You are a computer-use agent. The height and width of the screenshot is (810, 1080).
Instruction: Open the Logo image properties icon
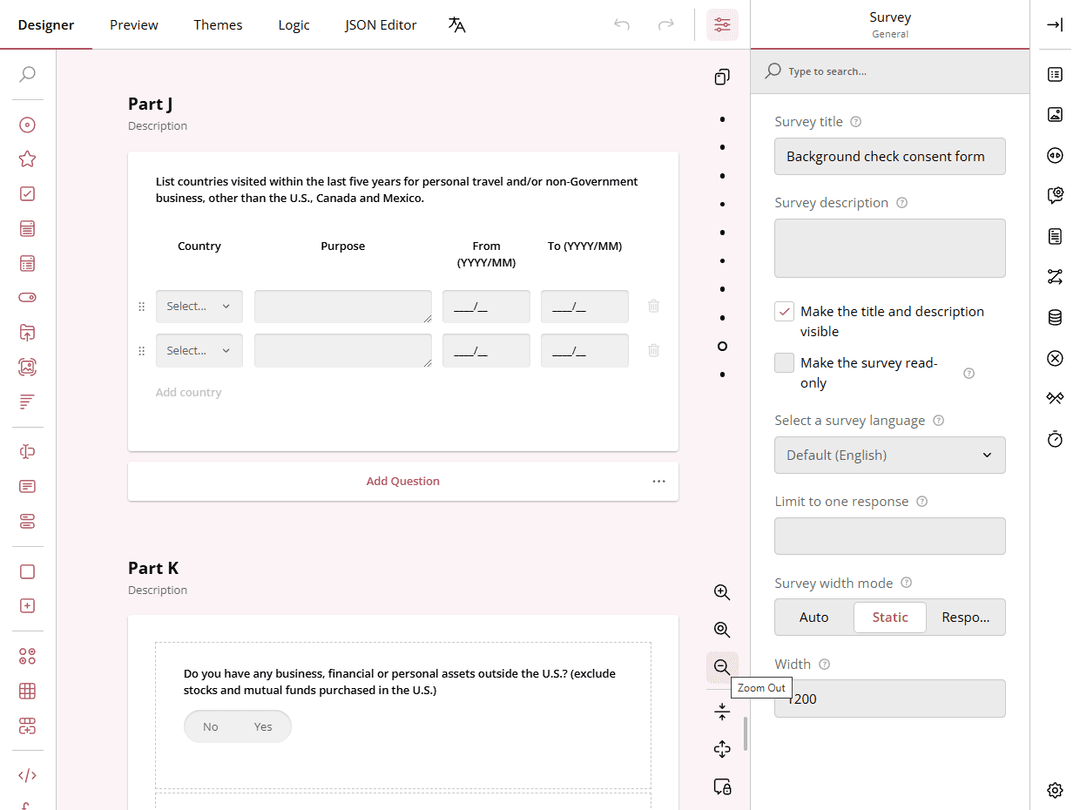[1055, 114]
